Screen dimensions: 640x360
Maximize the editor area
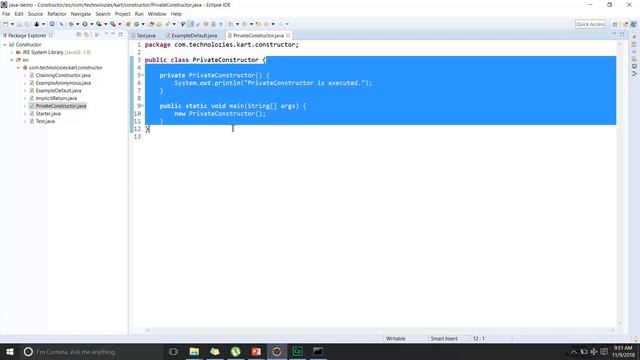622,35
